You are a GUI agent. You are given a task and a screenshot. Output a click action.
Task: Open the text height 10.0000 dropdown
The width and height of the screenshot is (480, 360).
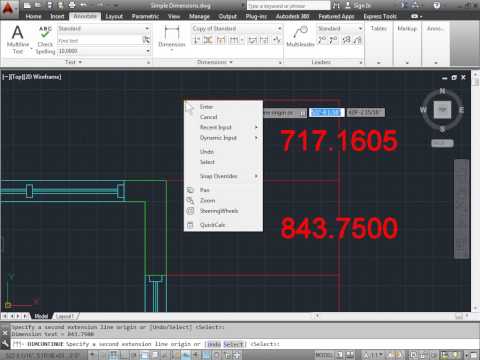(148, 51)
